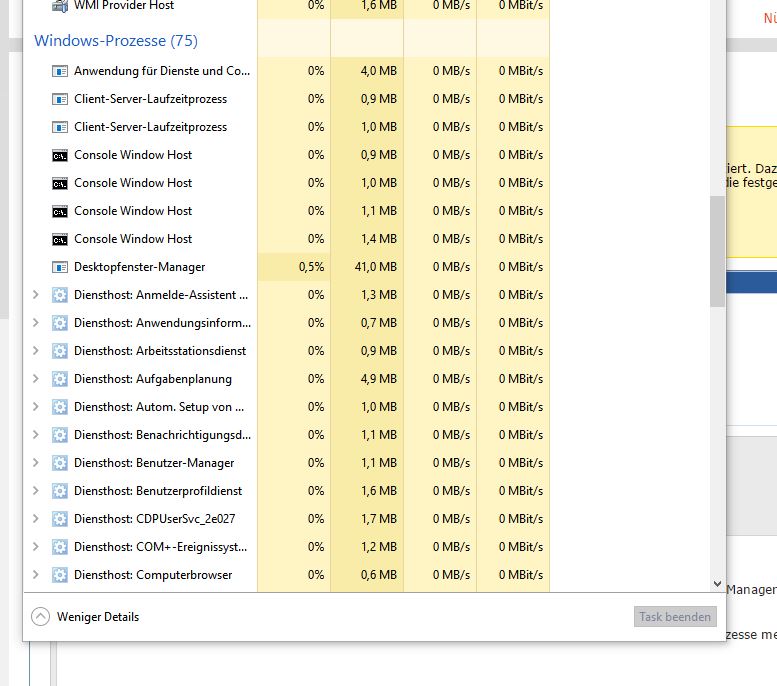Select the Desktopfenster-Manager process name
This screenshot has height=686, width=777.
tap(140, 267)
